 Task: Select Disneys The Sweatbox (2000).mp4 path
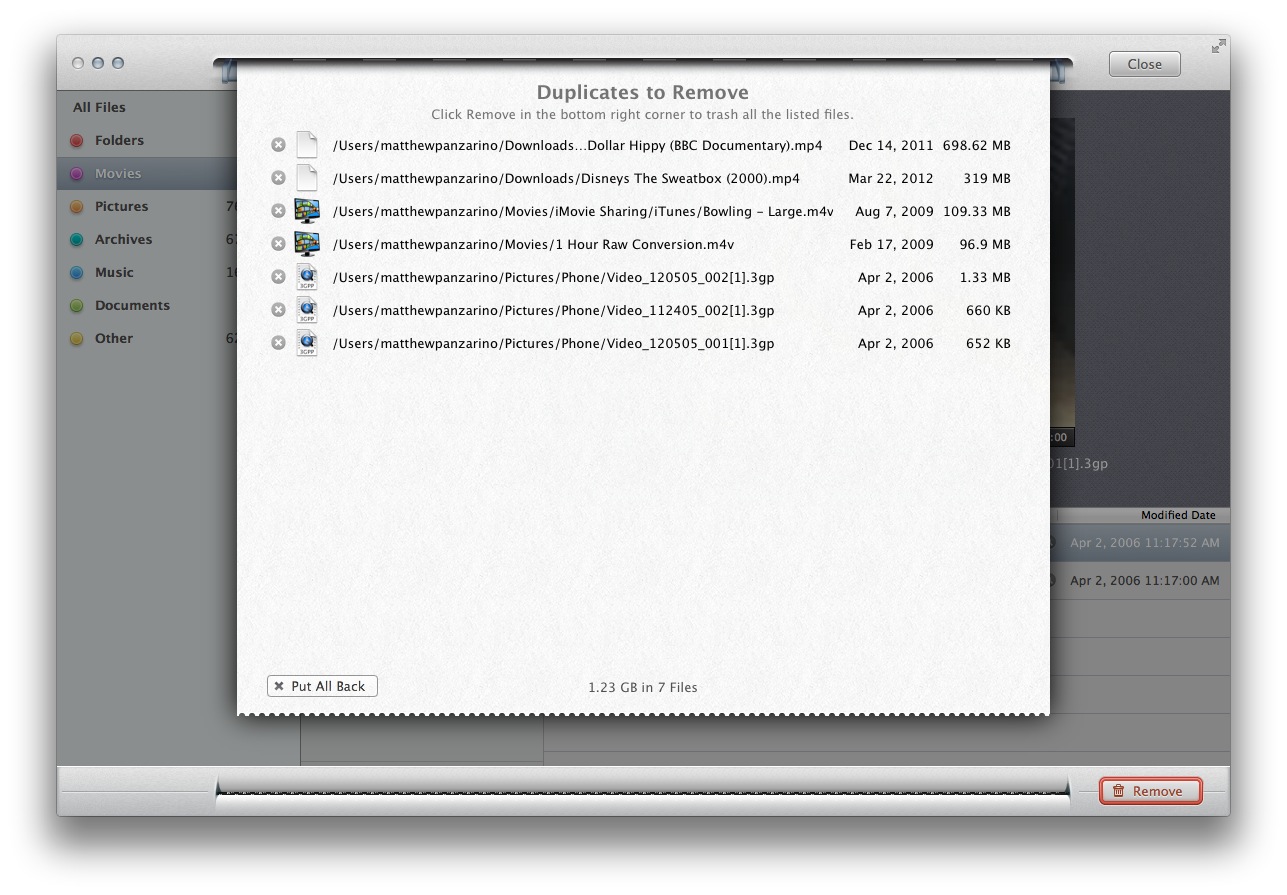(566, 178)
